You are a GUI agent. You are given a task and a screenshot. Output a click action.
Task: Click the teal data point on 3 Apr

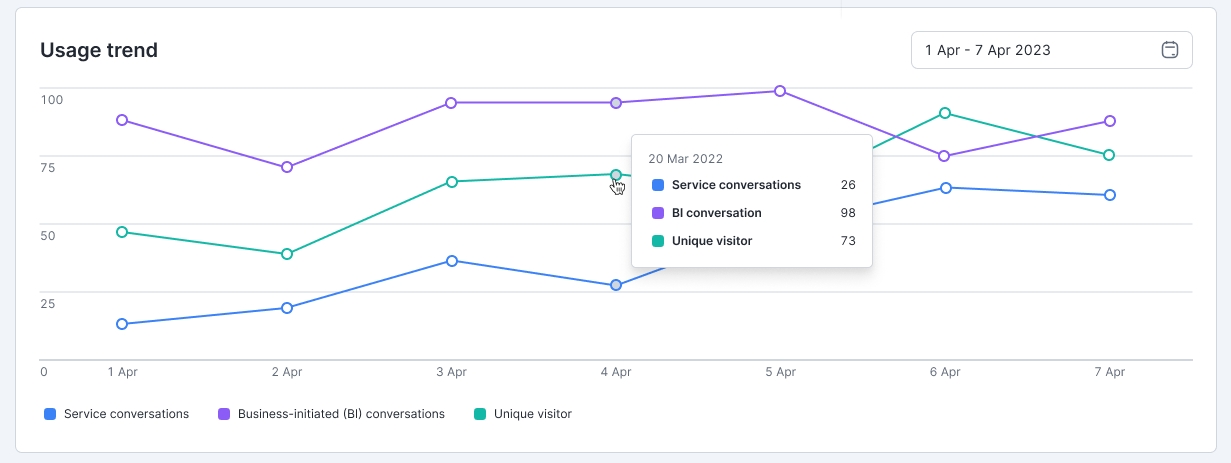[x=452, y=182]
